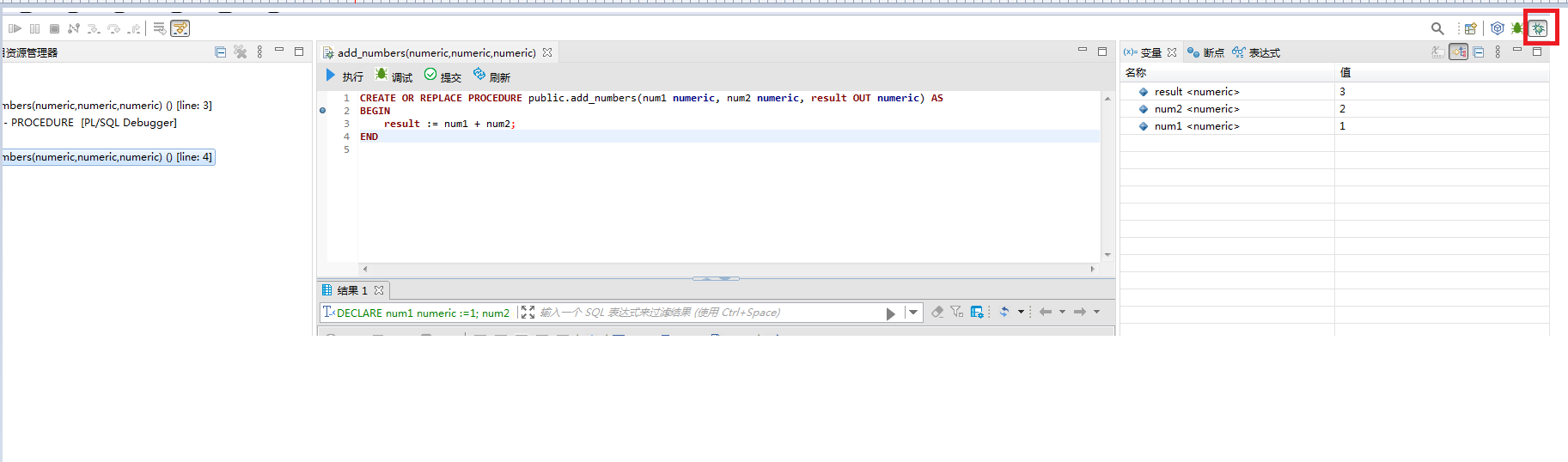Toggle the breakpoint marker on line 2

pos(323,111)
